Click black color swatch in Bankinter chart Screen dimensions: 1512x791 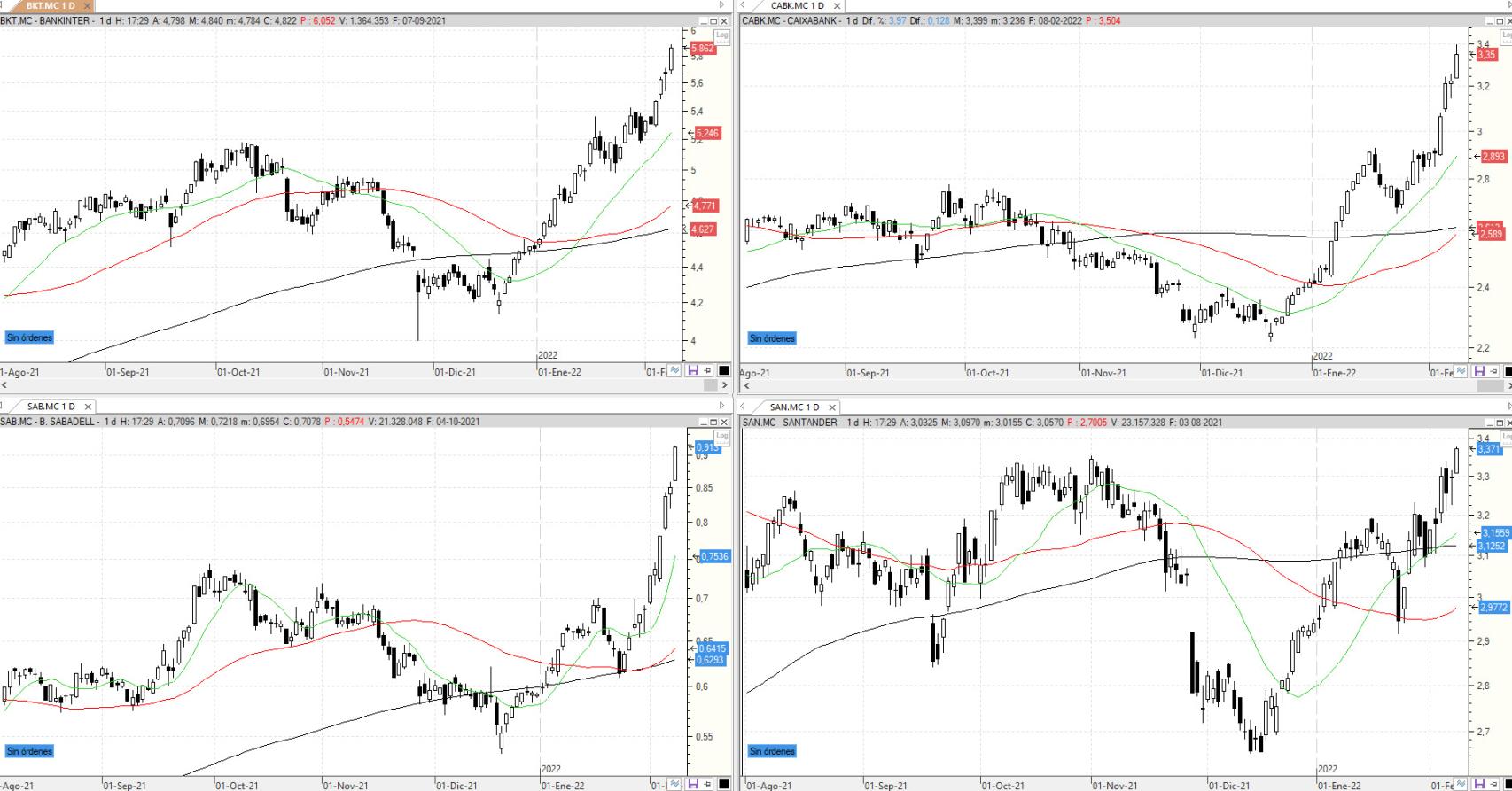[x=723, y=371]
